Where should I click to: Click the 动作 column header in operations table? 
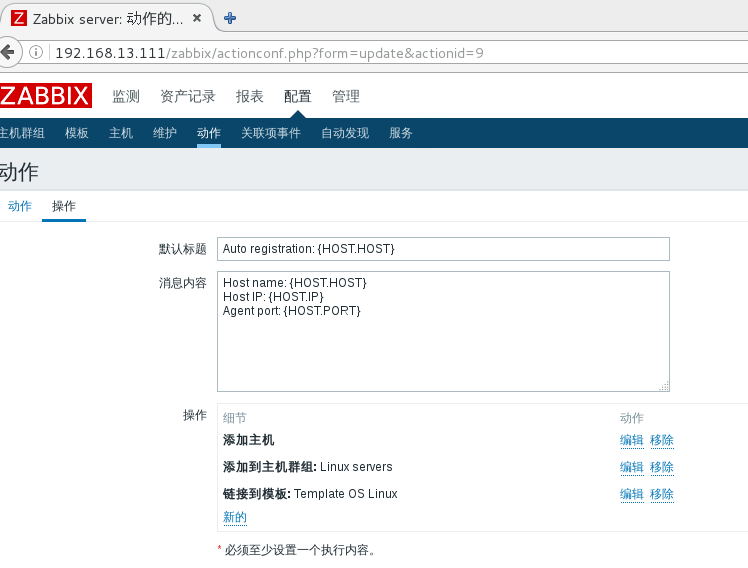[x=632, y=418]
